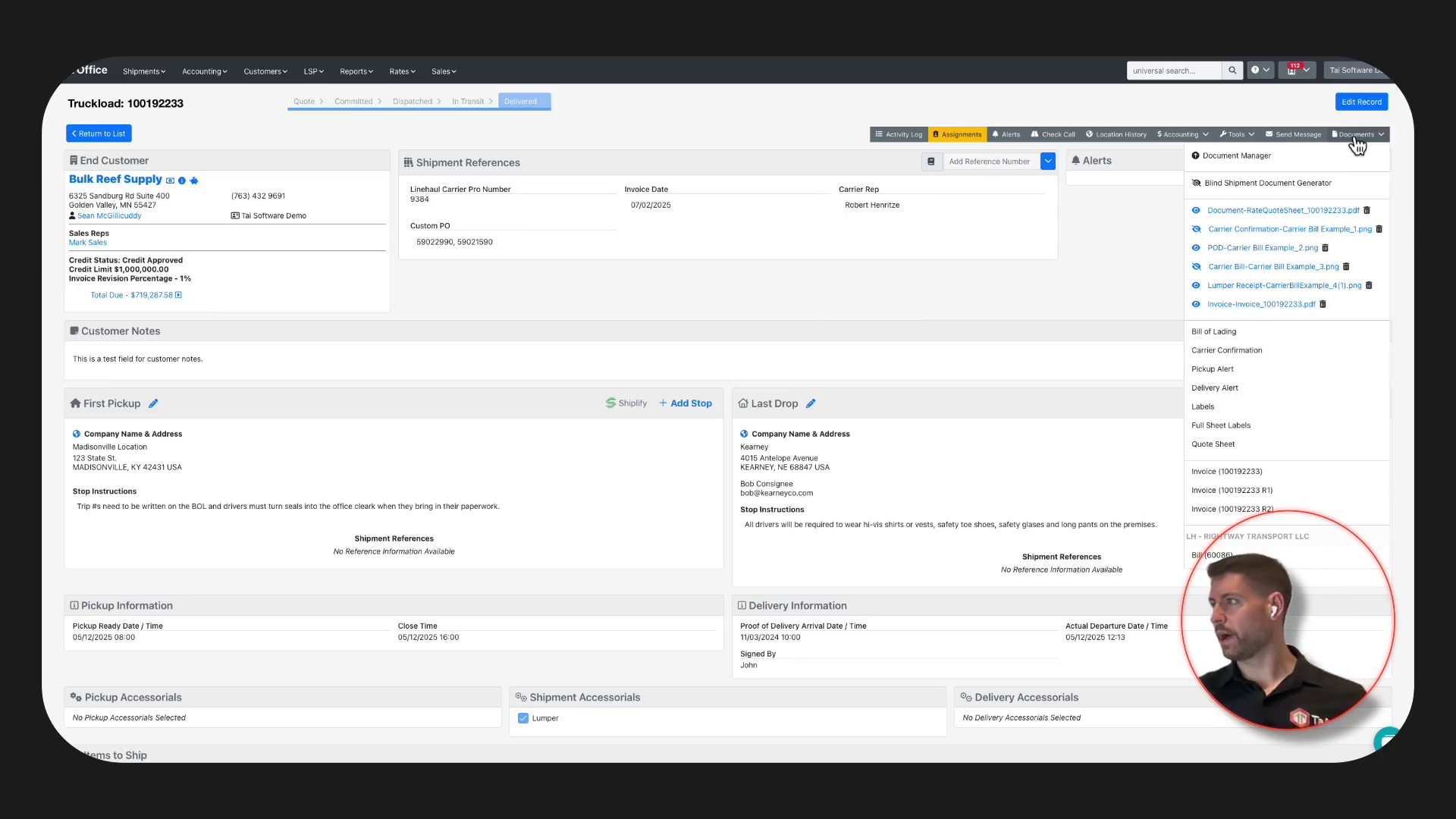1456x819 pixels.
Task: Open the Reports menu in top navigation
Action: pyautogui.click(x=356, y=71)
